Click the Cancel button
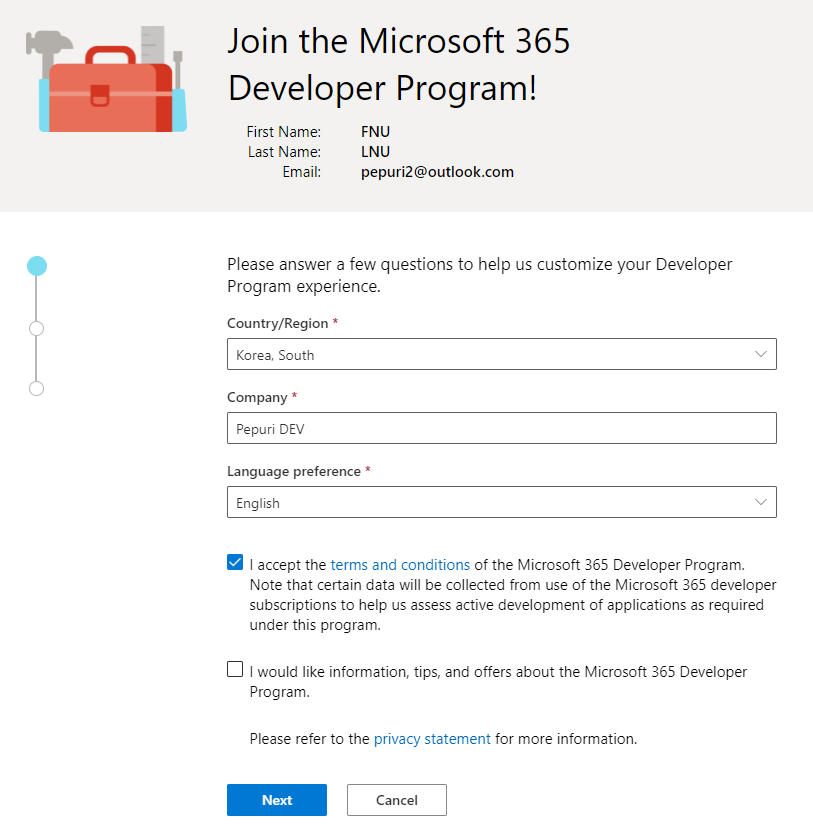Screen dimensions: 813x838 (397, 800)
